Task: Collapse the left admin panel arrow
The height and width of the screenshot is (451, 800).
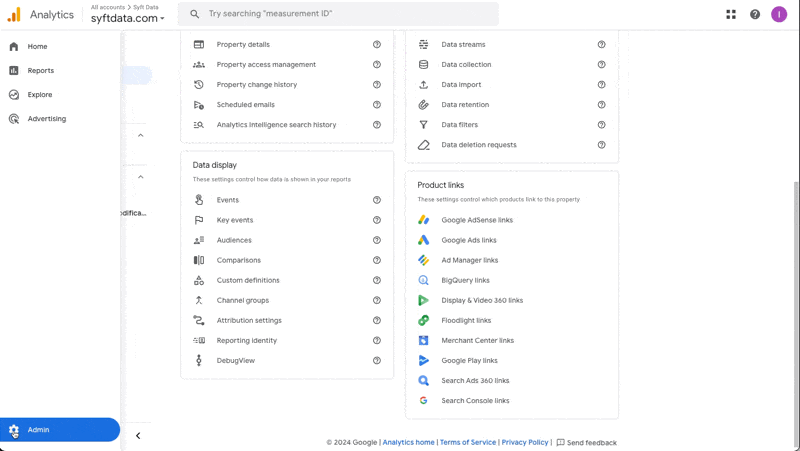Action: 138,436
